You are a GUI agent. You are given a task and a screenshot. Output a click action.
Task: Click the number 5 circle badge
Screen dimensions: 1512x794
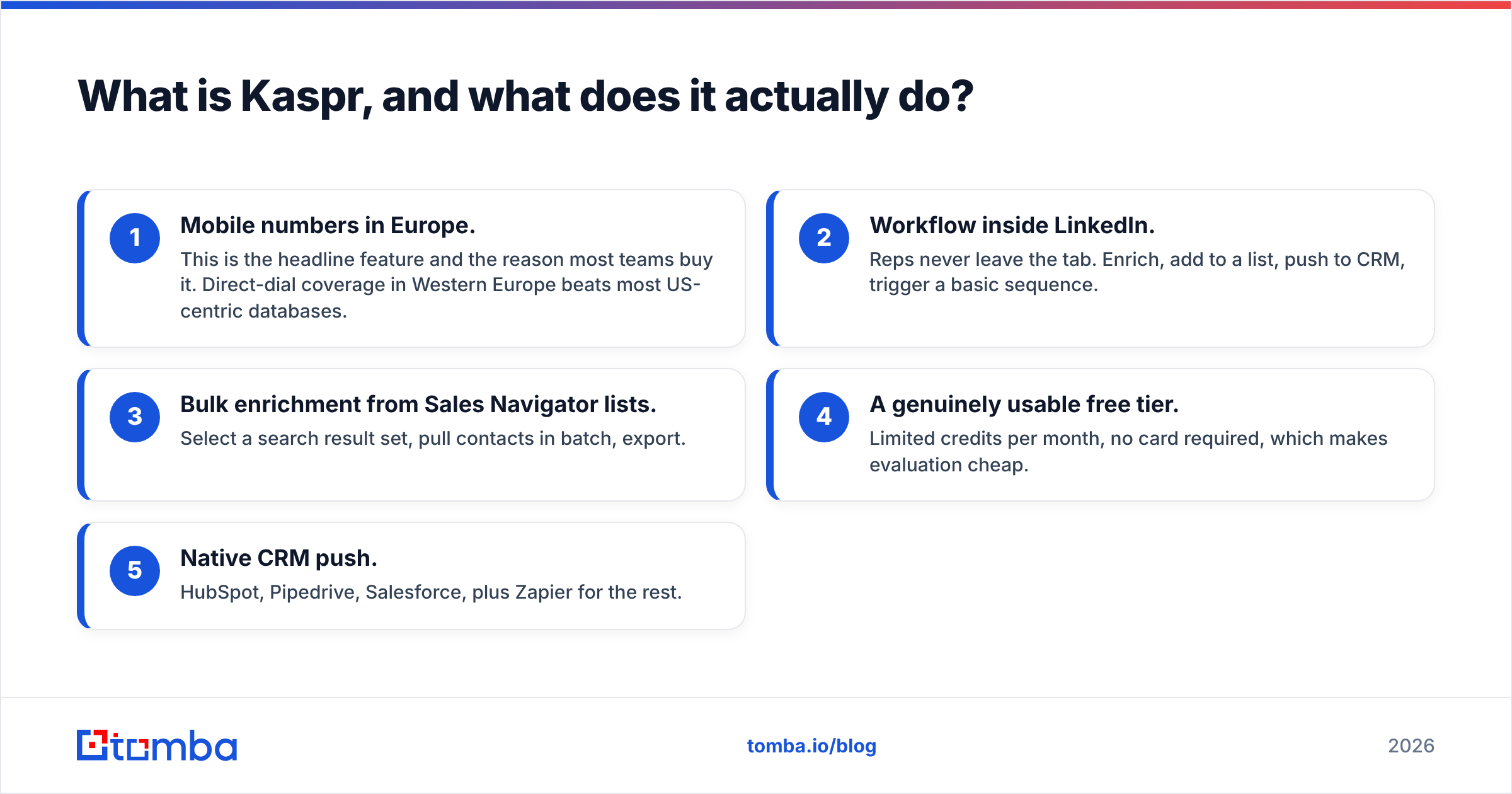(135, 571)
